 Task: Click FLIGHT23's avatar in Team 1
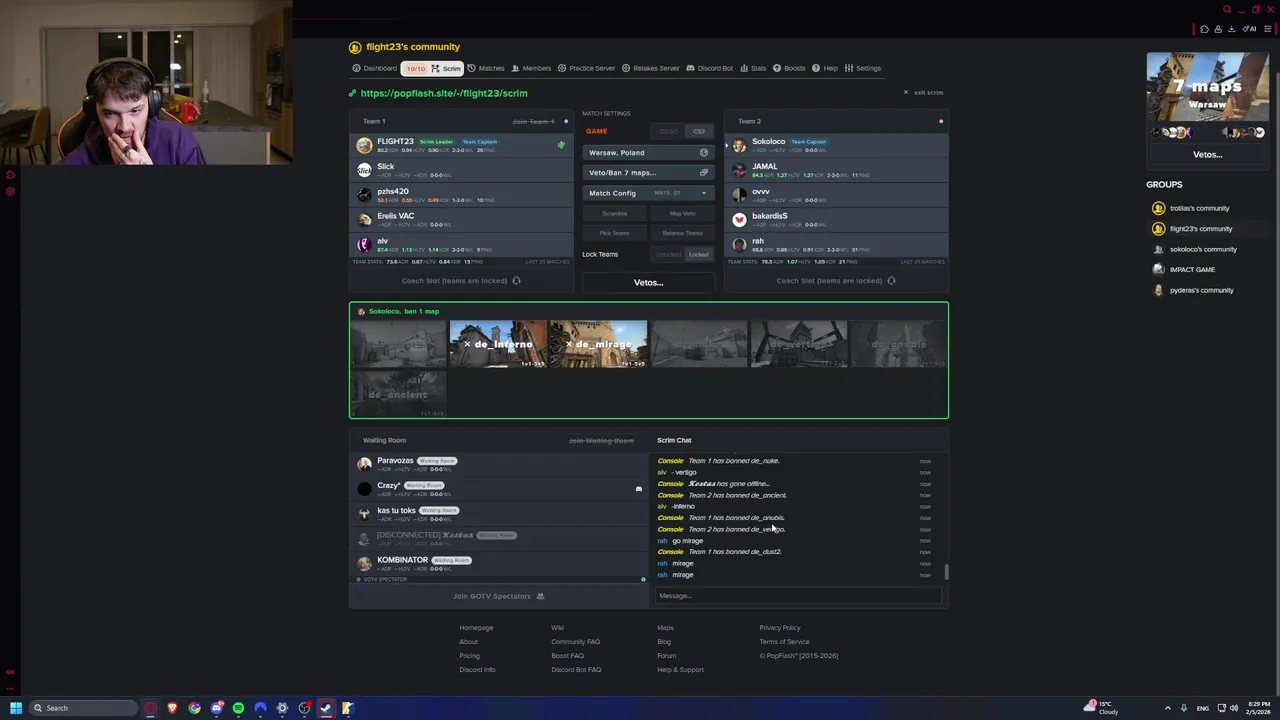click(364, 145)
